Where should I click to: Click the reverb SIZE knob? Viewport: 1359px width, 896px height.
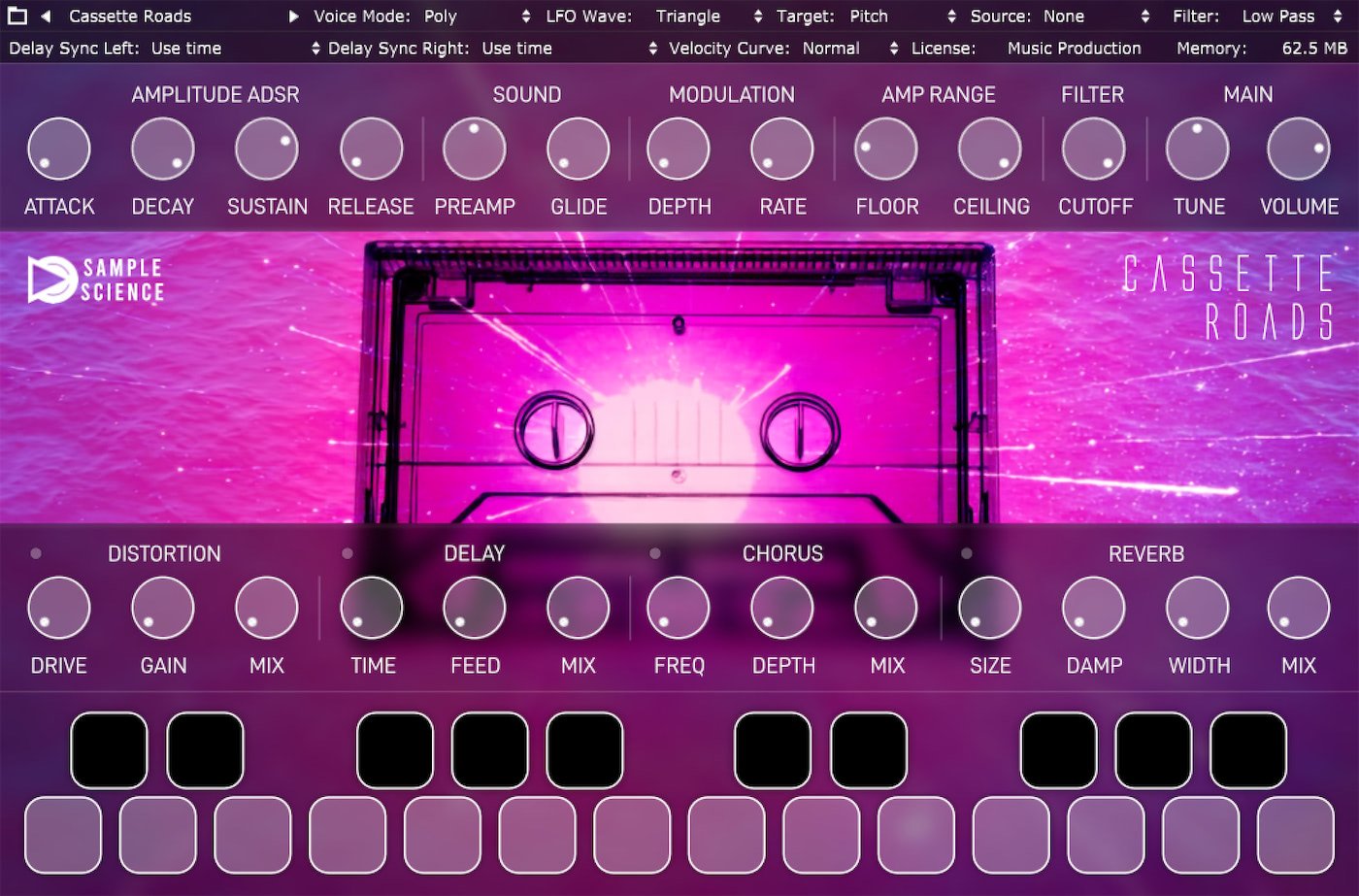(x=989, y=609)
